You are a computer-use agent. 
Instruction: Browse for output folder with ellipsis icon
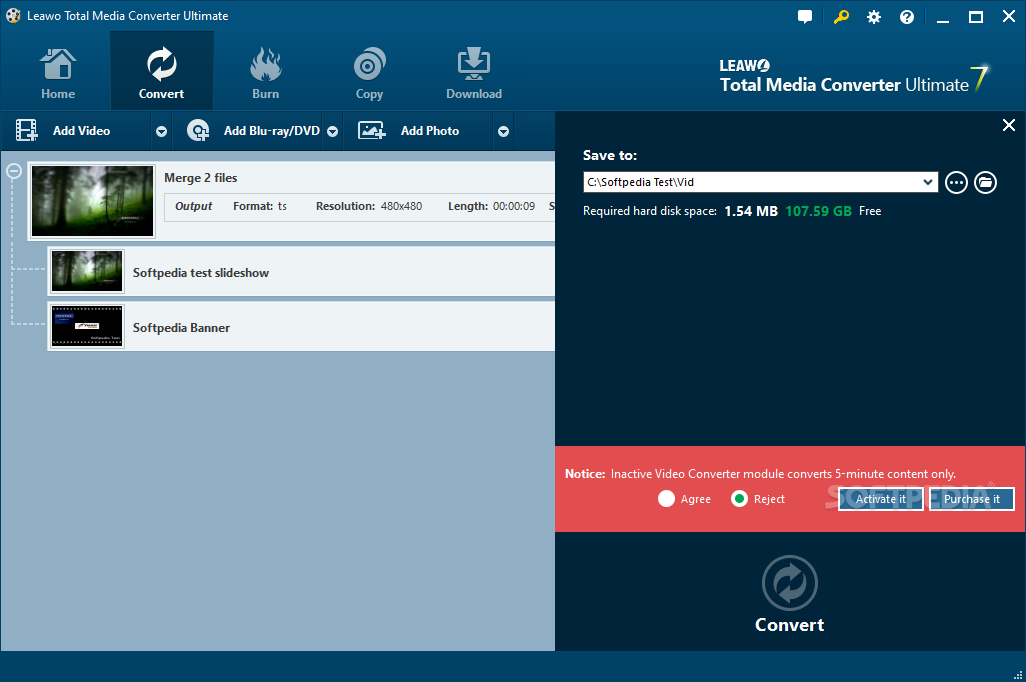pyautogui.click(x=956, y=182)
